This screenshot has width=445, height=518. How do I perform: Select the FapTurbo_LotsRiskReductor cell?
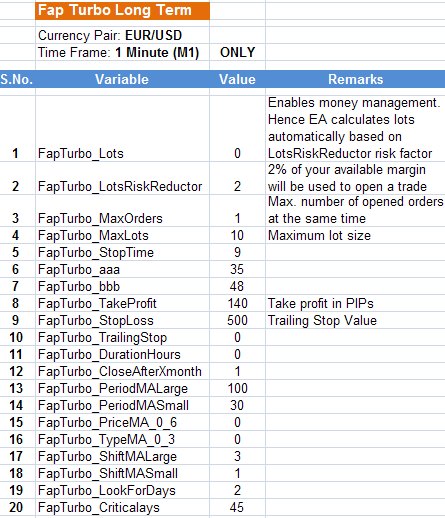click(x=122, y=178)
